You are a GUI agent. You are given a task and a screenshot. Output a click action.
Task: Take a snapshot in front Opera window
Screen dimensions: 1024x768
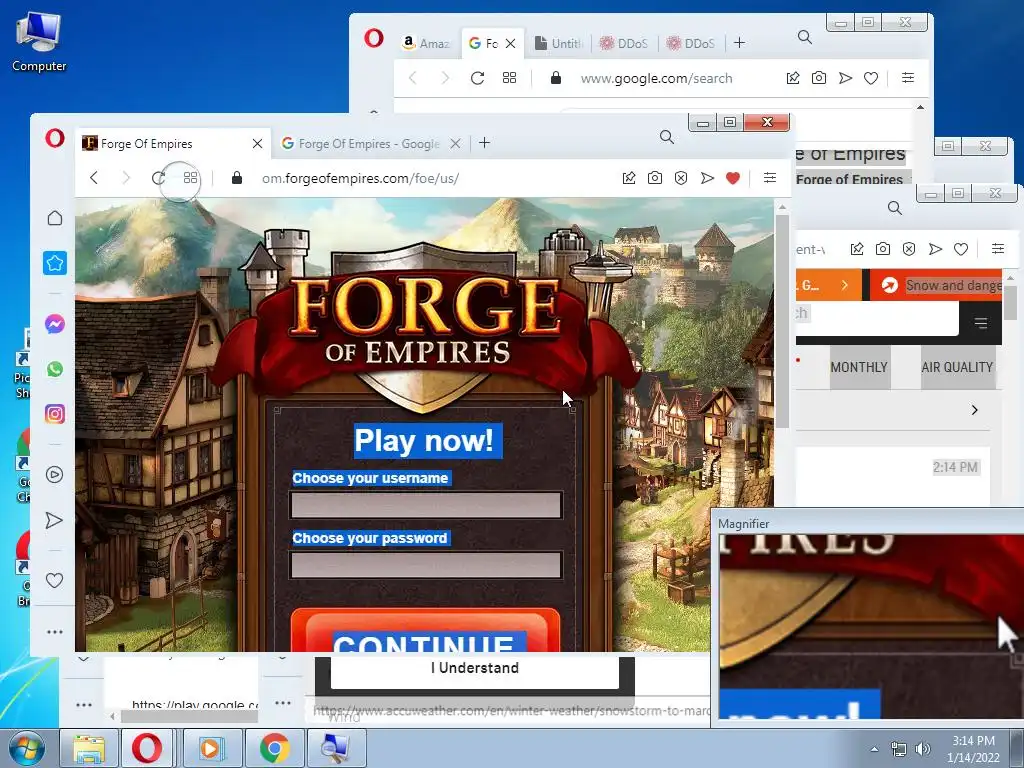[654, 178]
